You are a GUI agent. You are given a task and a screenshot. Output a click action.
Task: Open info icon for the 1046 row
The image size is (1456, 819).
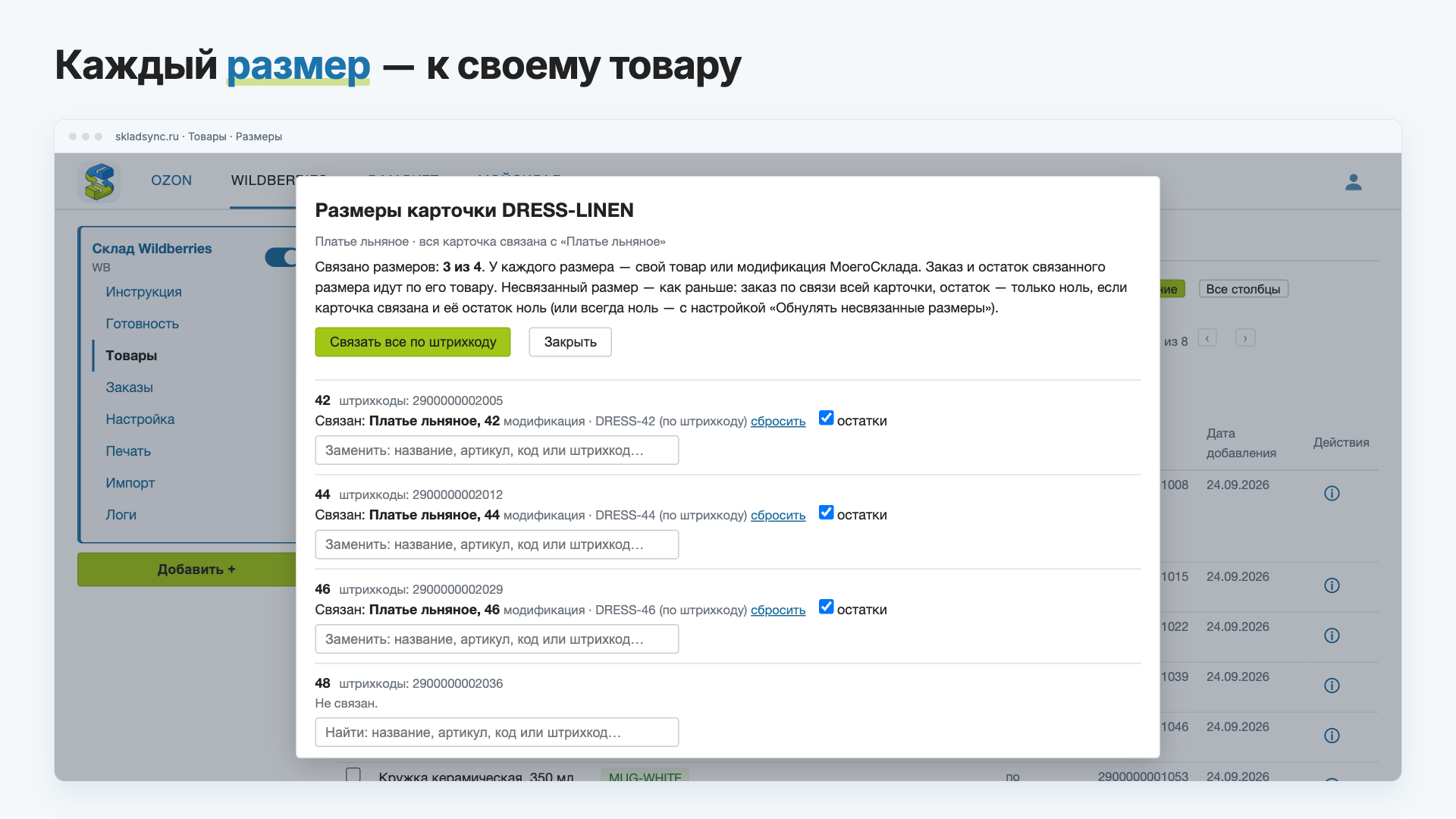(x=1332, y=736)
